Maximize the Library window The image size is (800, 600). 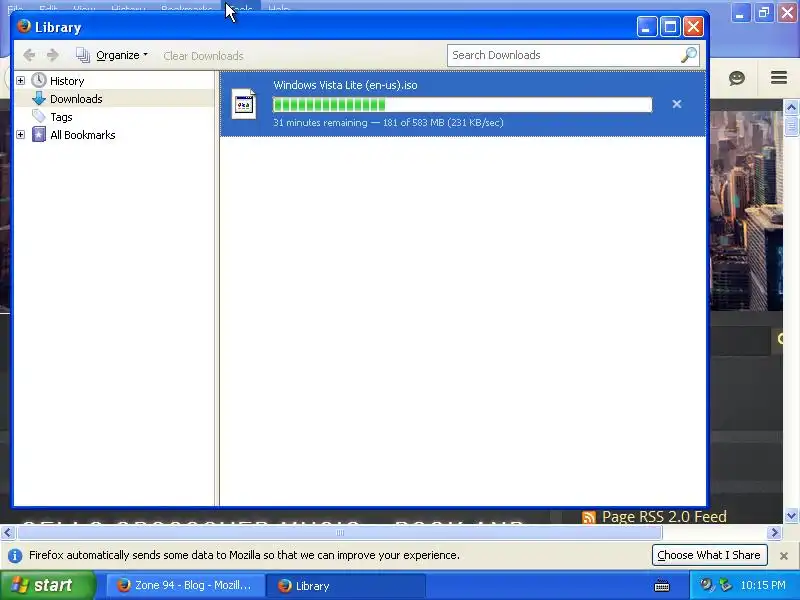[x=670, y=27]
